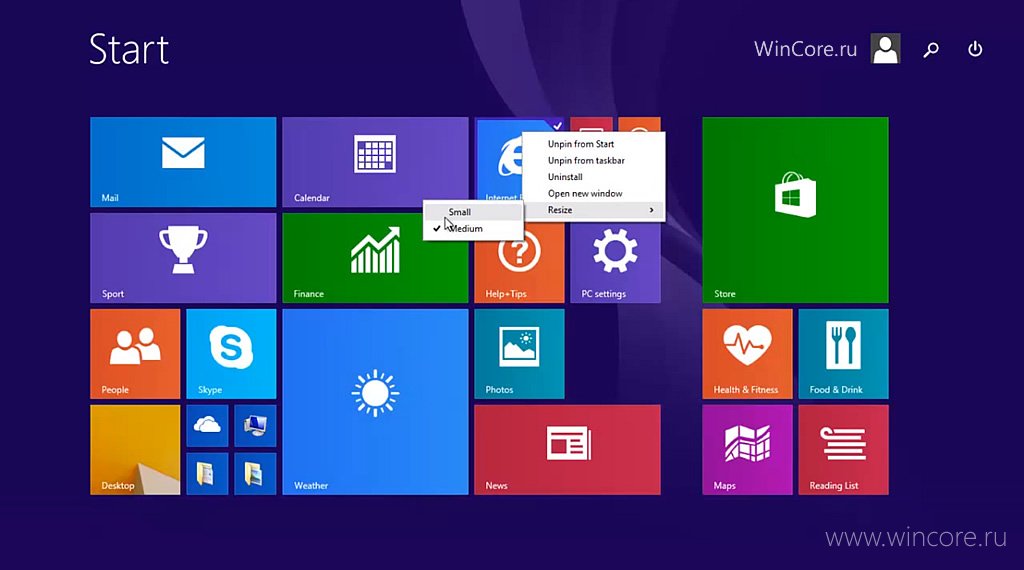Open the Maps tile
The height and width of the screenshot is (570, 1024).
click(x=747, y=450)
